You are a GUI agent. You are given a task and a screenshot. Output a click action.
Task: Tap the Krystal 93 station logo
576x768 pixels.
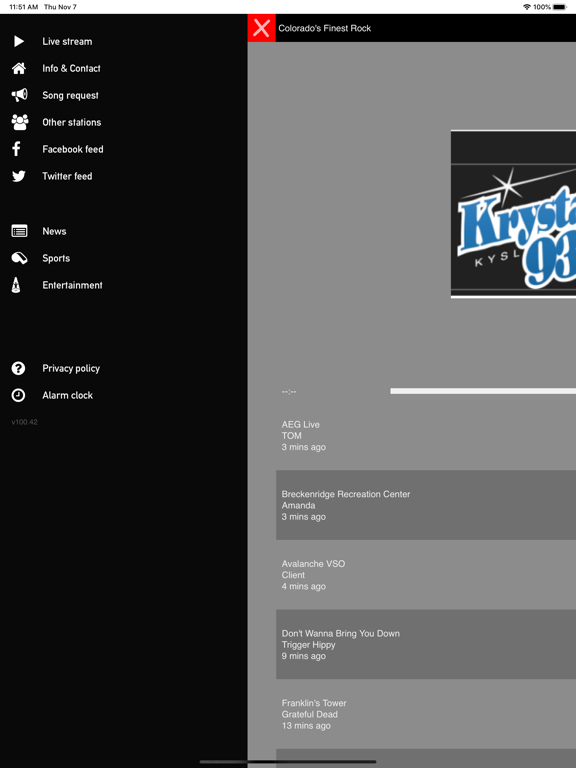click(x=513, y=214)
